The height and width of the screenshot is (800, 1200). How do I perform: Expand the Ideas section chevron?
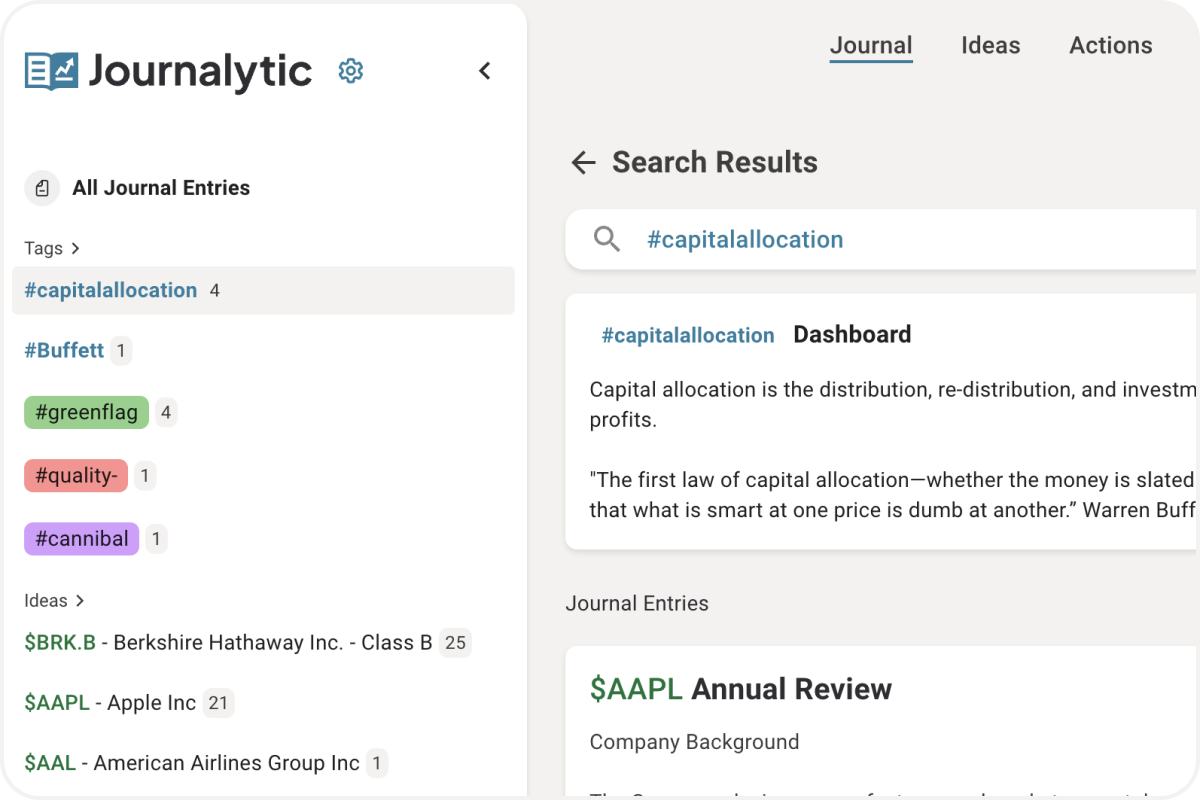(80, 600)
